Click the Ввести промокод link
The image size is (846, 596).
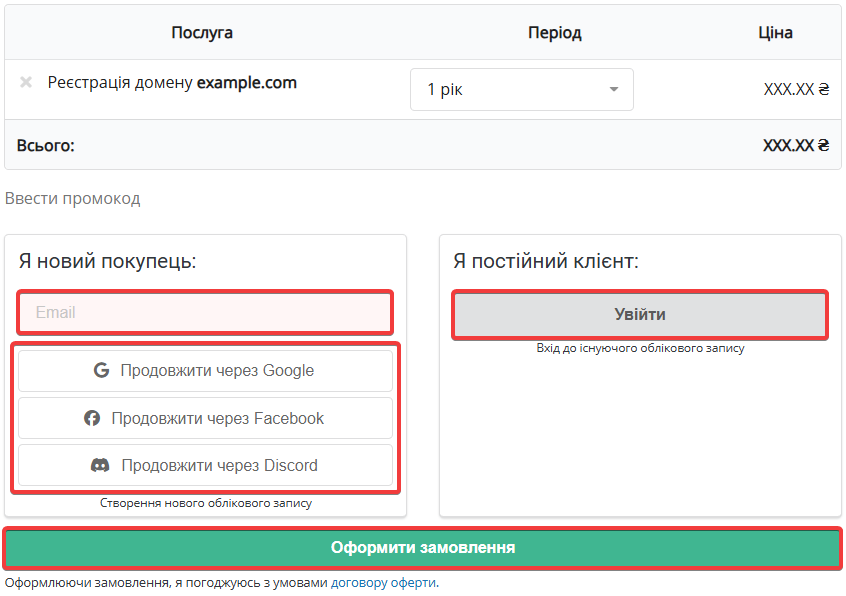73,198
